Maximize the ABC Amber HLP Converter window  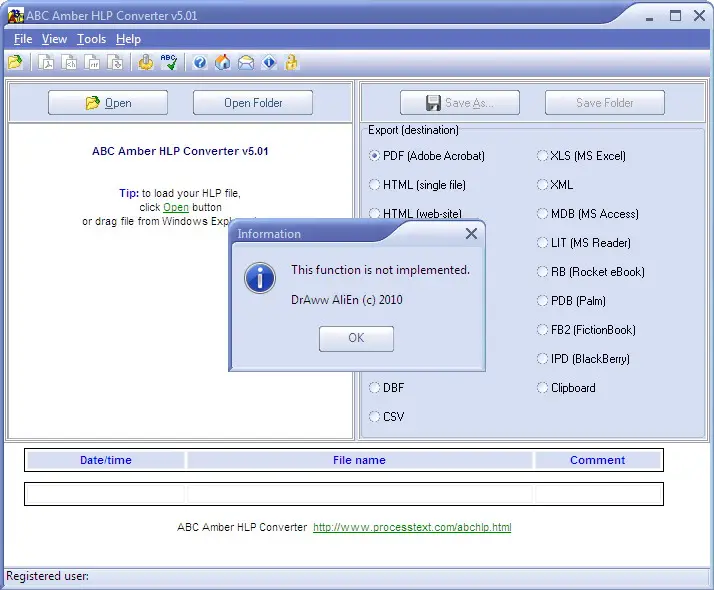[675, 16]
